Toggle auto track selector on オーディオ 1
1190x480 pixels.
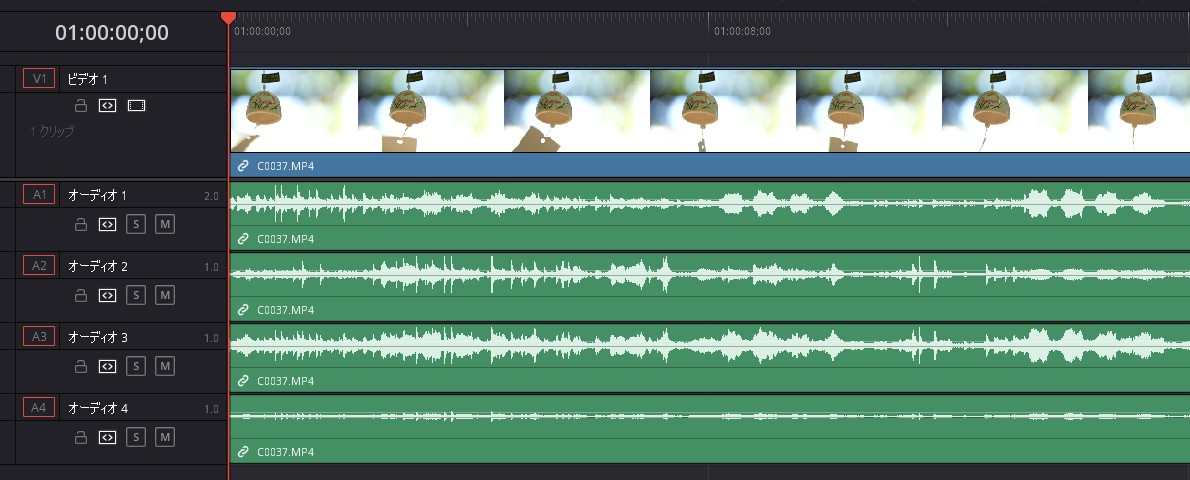click(x=108, y=224)
